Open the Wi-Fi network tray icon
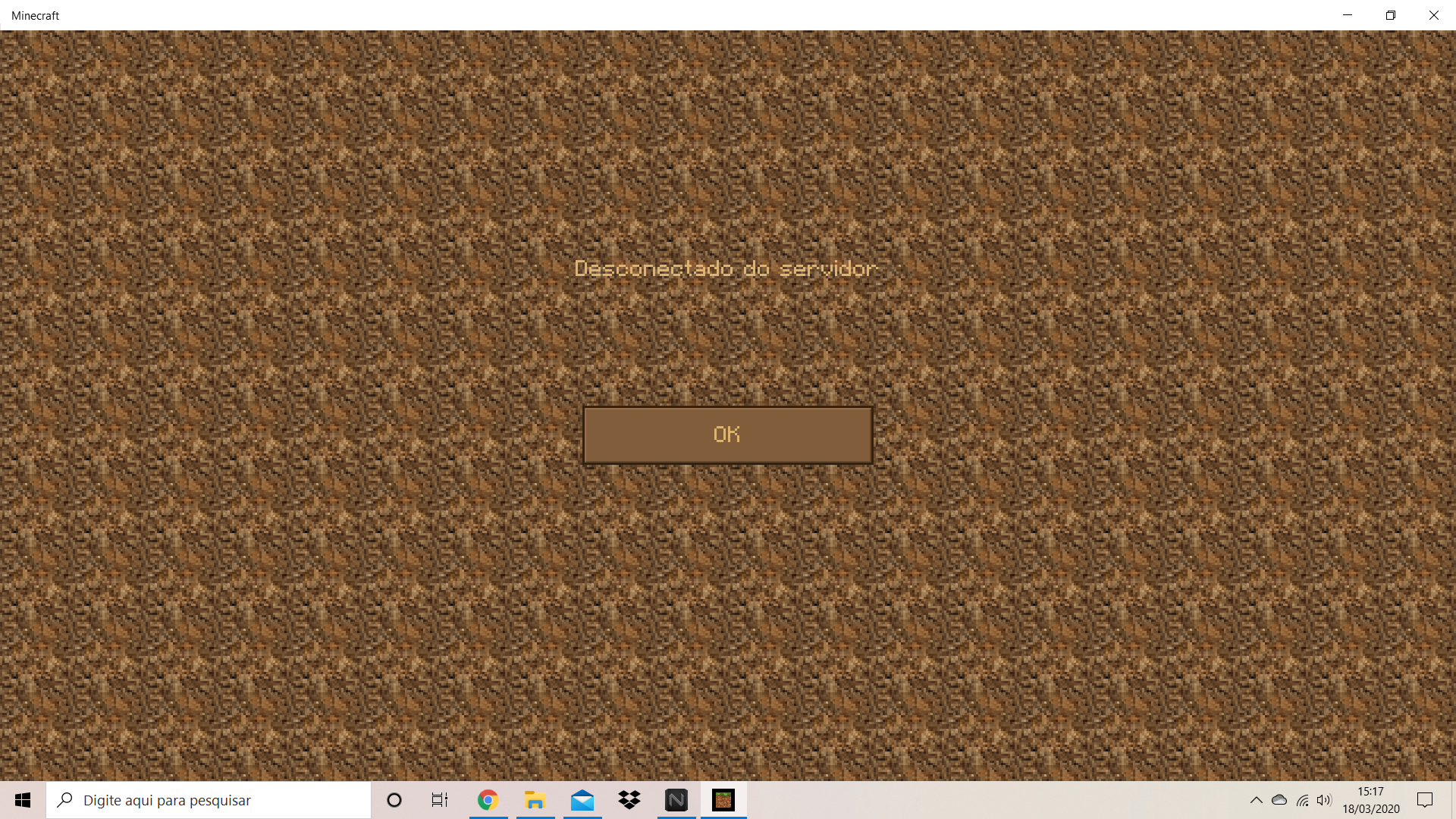This screenshot has height=819, width=1456. click(1302, 800)
